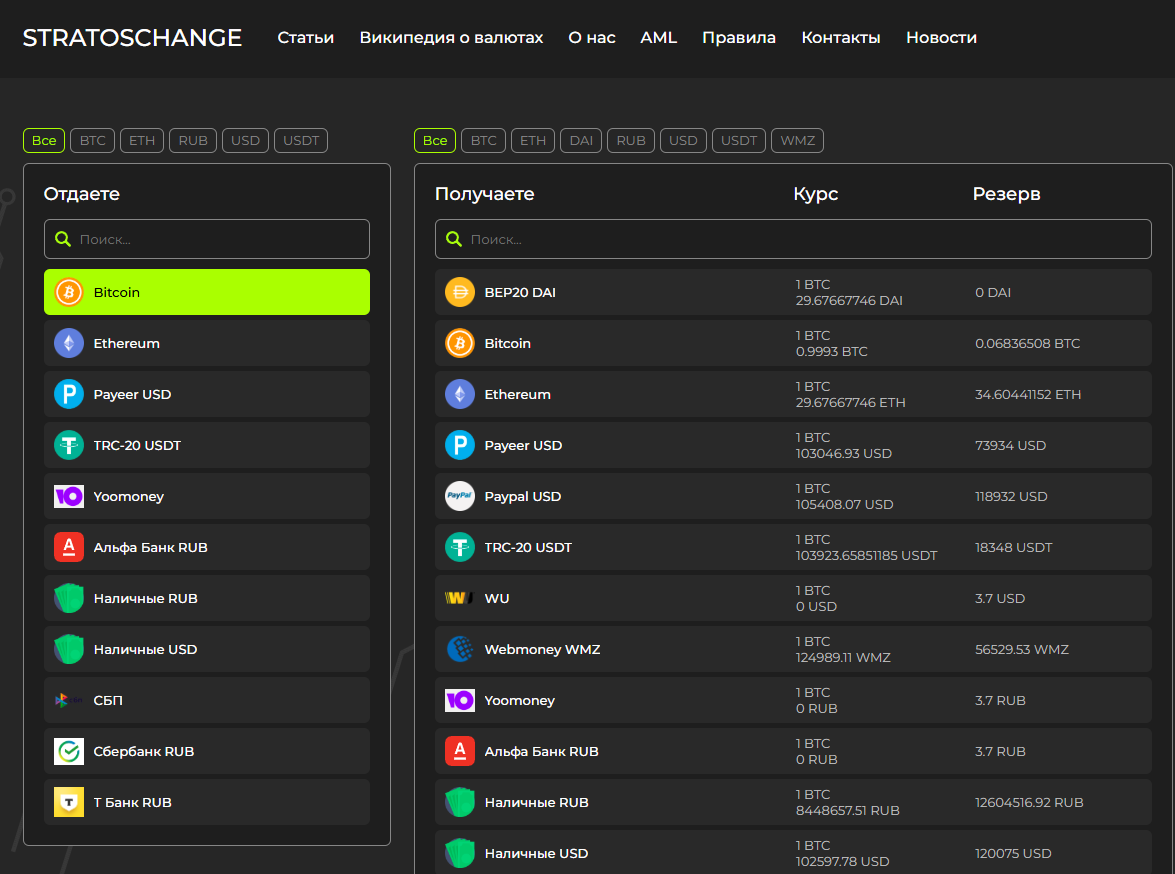Click the WU Western Union icon
The image size is (1175, 874).
pos(460,598)
